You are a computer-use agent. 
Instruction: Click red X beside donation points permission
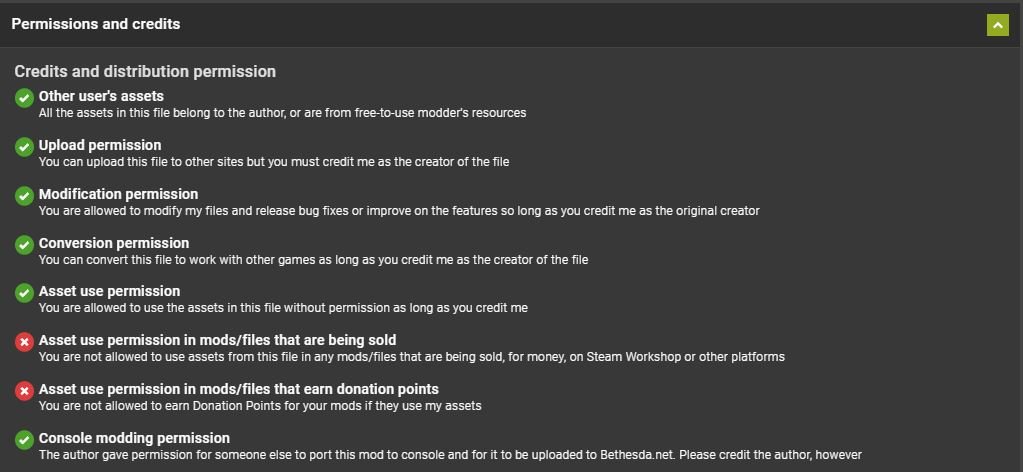tap(24, 391)
